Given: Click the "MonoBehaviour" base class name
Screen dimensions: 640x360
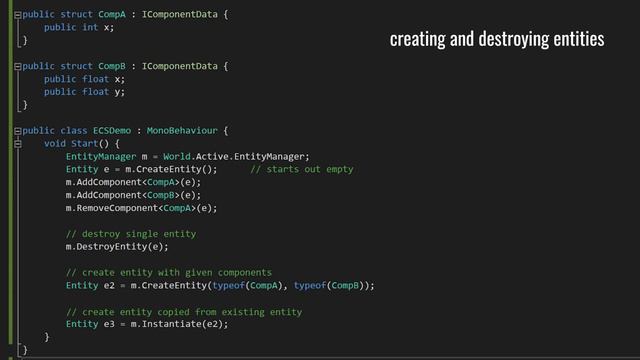Looking at the screenshot, I should point(182,131).
